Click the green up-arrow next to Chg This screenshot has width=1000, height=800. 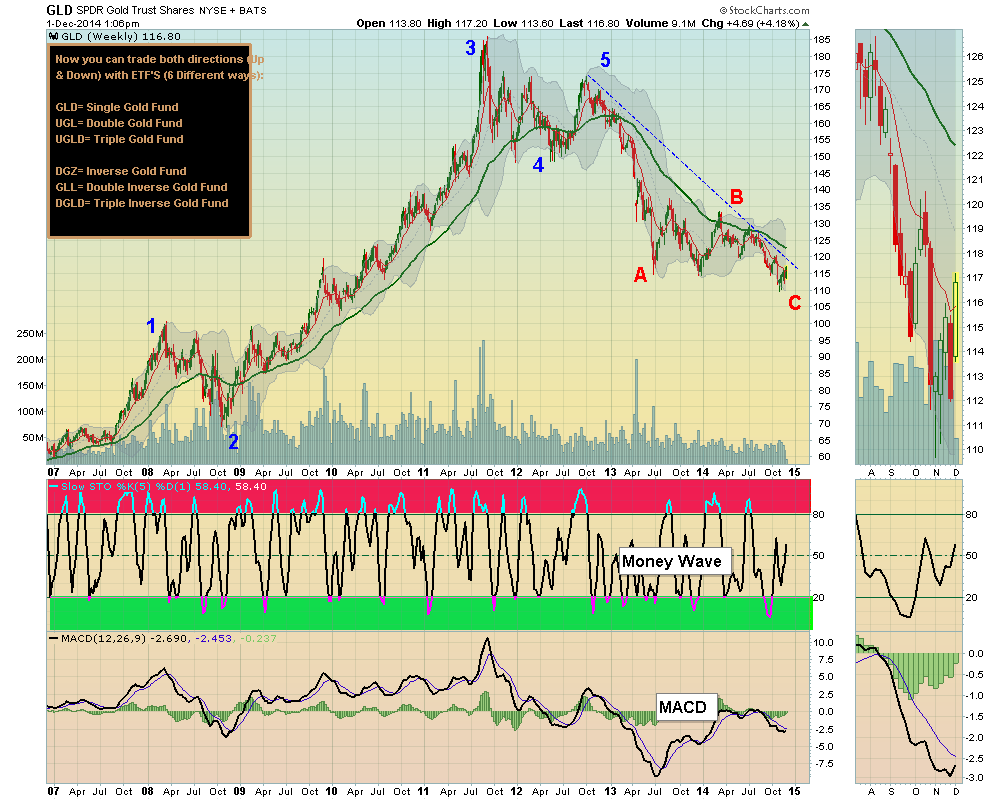pos(805,24)
